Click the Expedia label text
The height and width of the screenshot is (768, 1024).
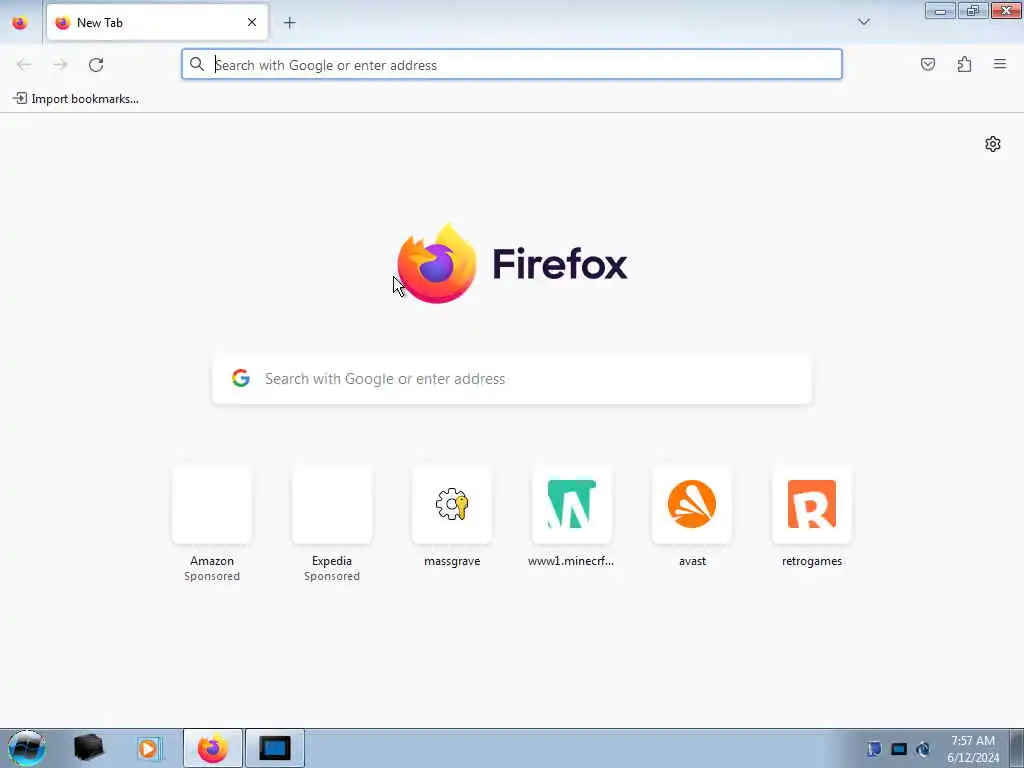332,561
